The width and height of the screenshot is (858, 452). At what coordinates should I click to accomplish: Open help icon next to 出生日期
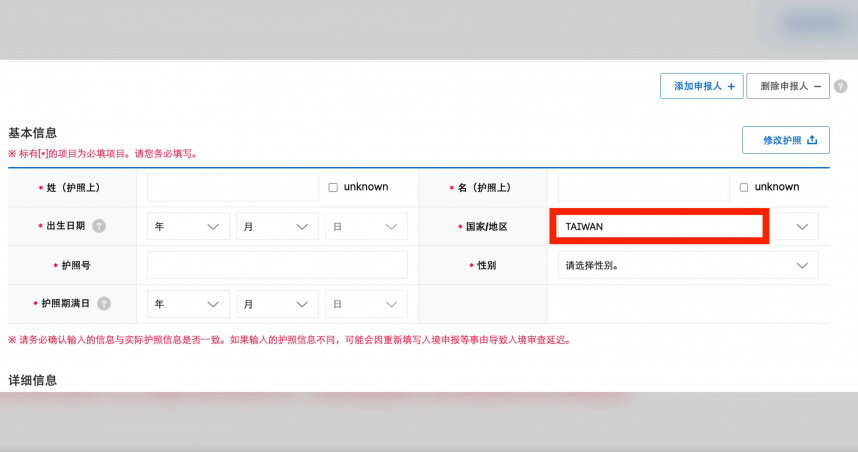coord(99,226)
